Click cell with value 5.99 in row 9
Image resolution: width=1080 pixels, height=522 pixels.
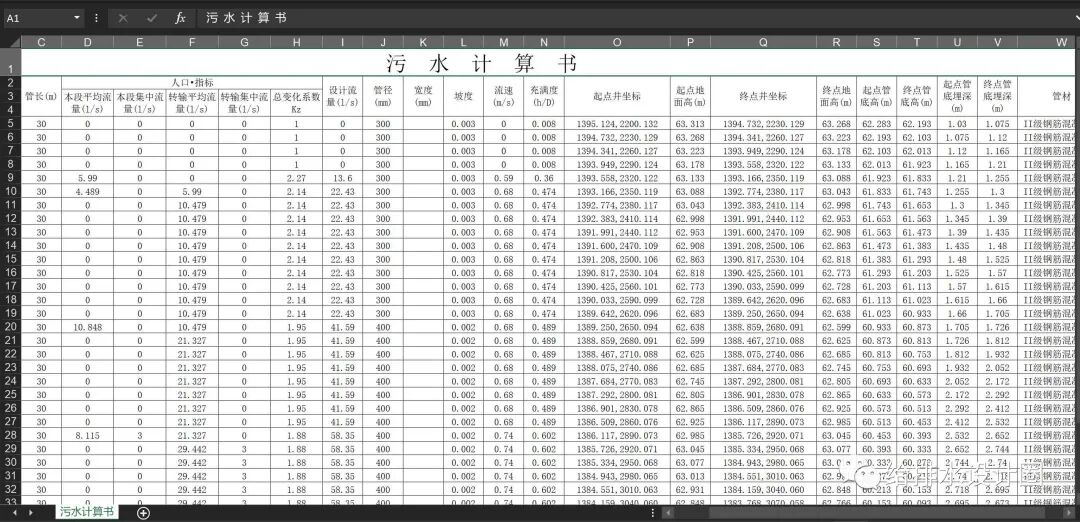(87, 178)
